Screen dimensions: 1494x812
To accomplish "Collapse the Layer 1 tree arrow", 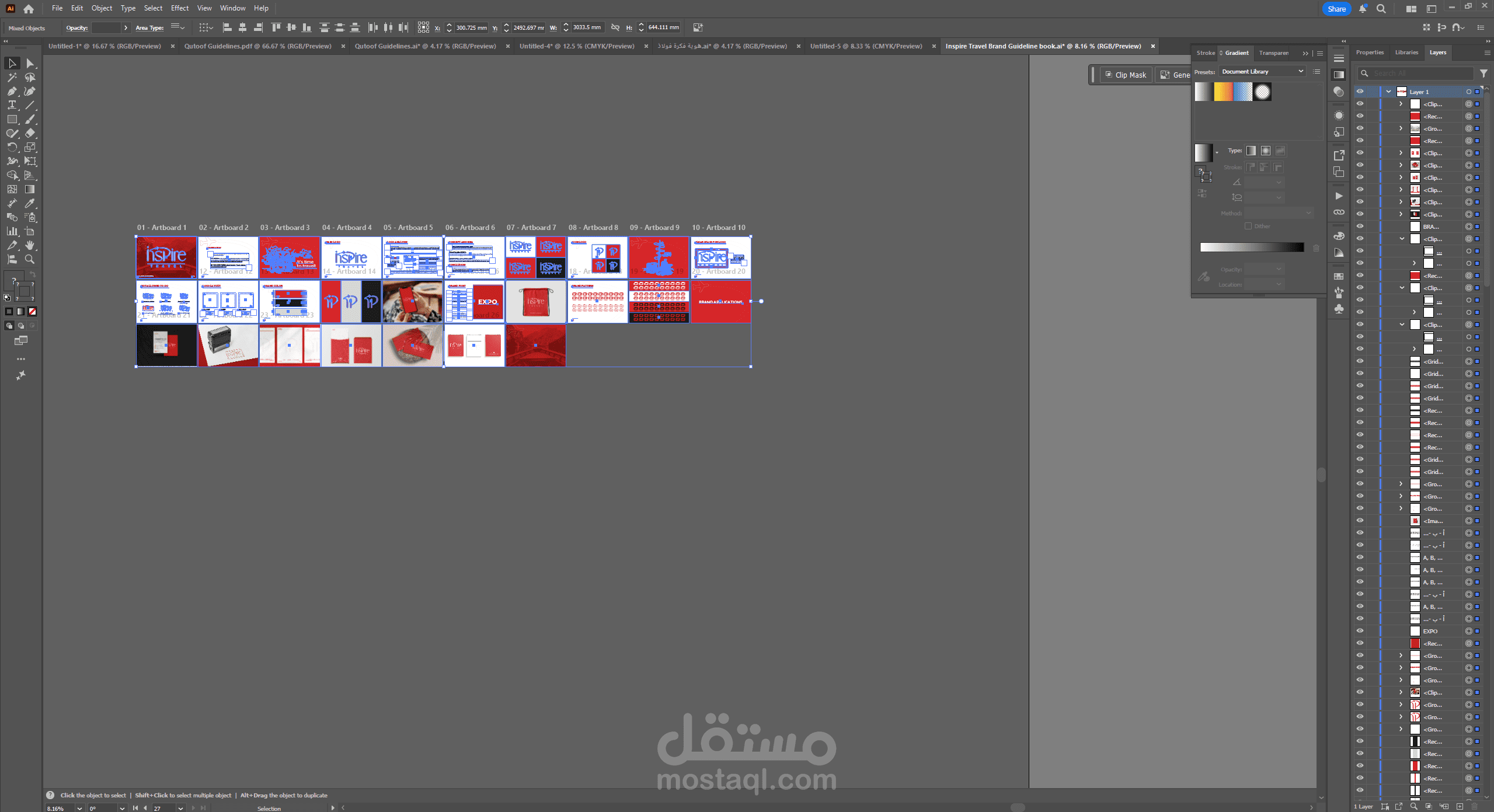I will click(x=1388, y=92).
